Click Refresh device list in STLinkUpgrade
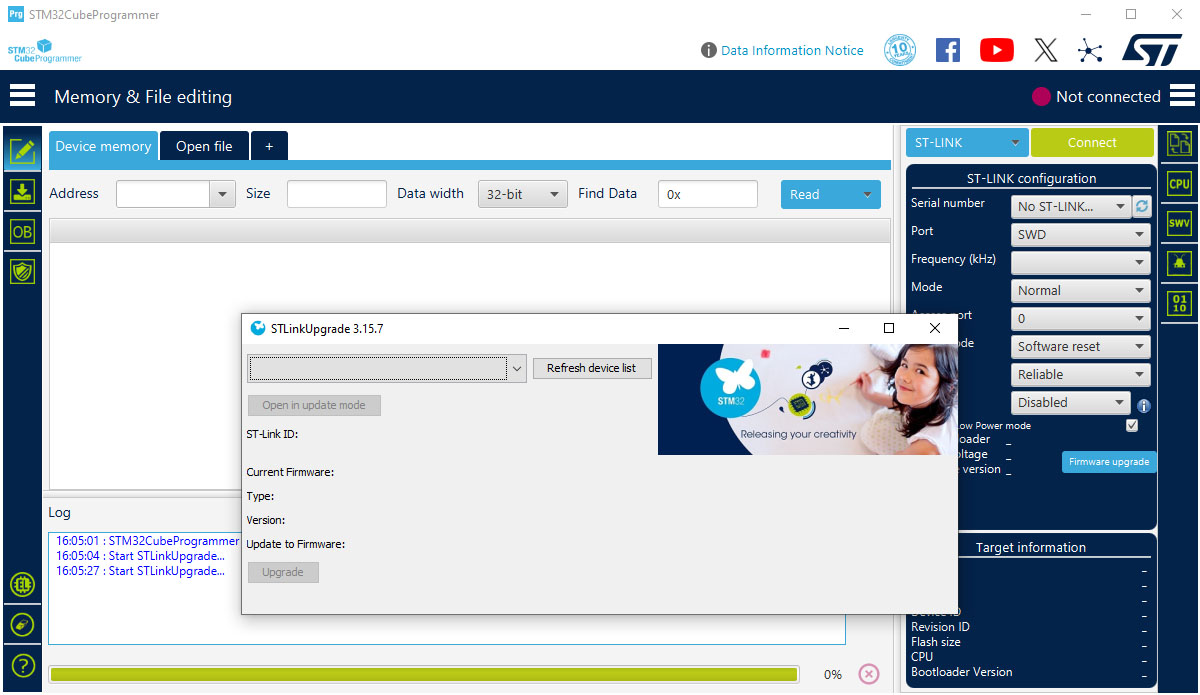 click(x=592, y=368)
